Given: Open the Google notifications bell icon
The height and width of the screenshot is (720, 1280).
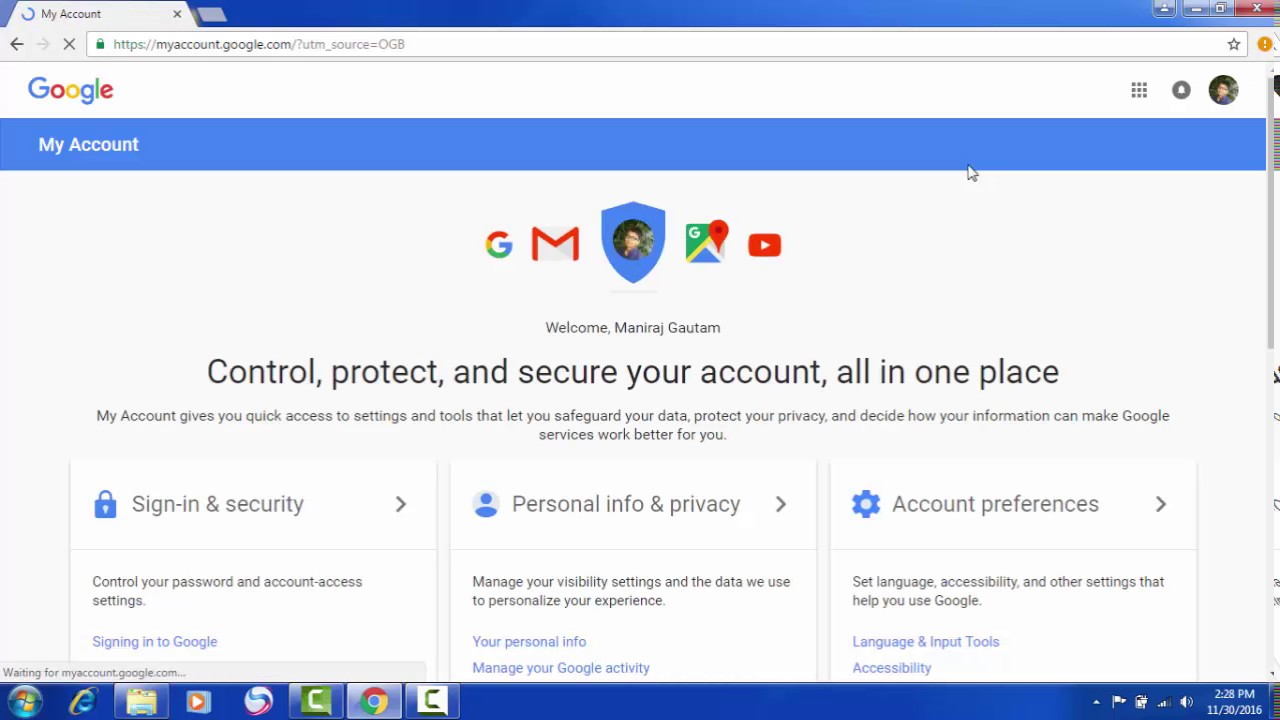Looking at the screenshot, I should pyautogui.click(x=1181, y=90).
